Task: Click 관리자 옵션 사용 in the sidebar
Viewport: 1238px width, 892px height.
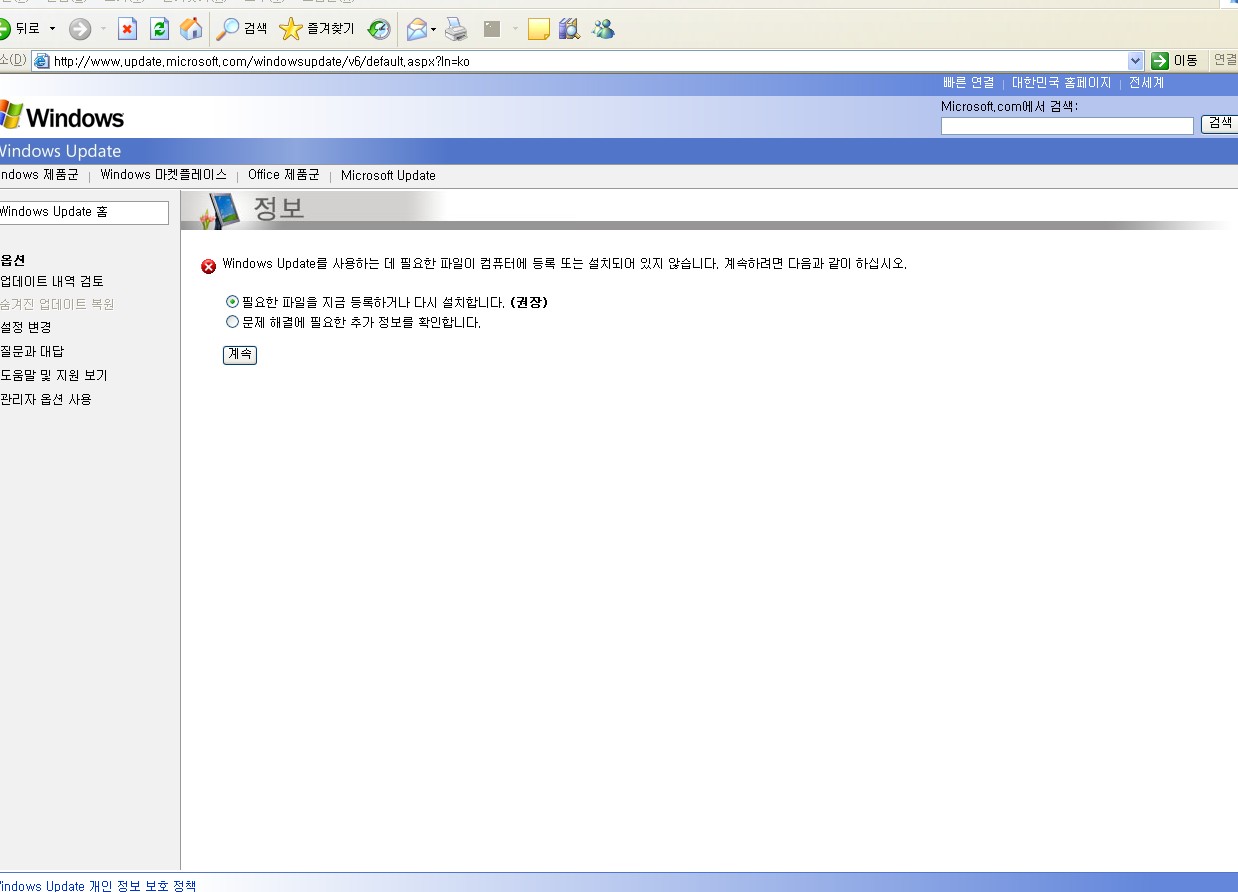Action: (46, 400)
